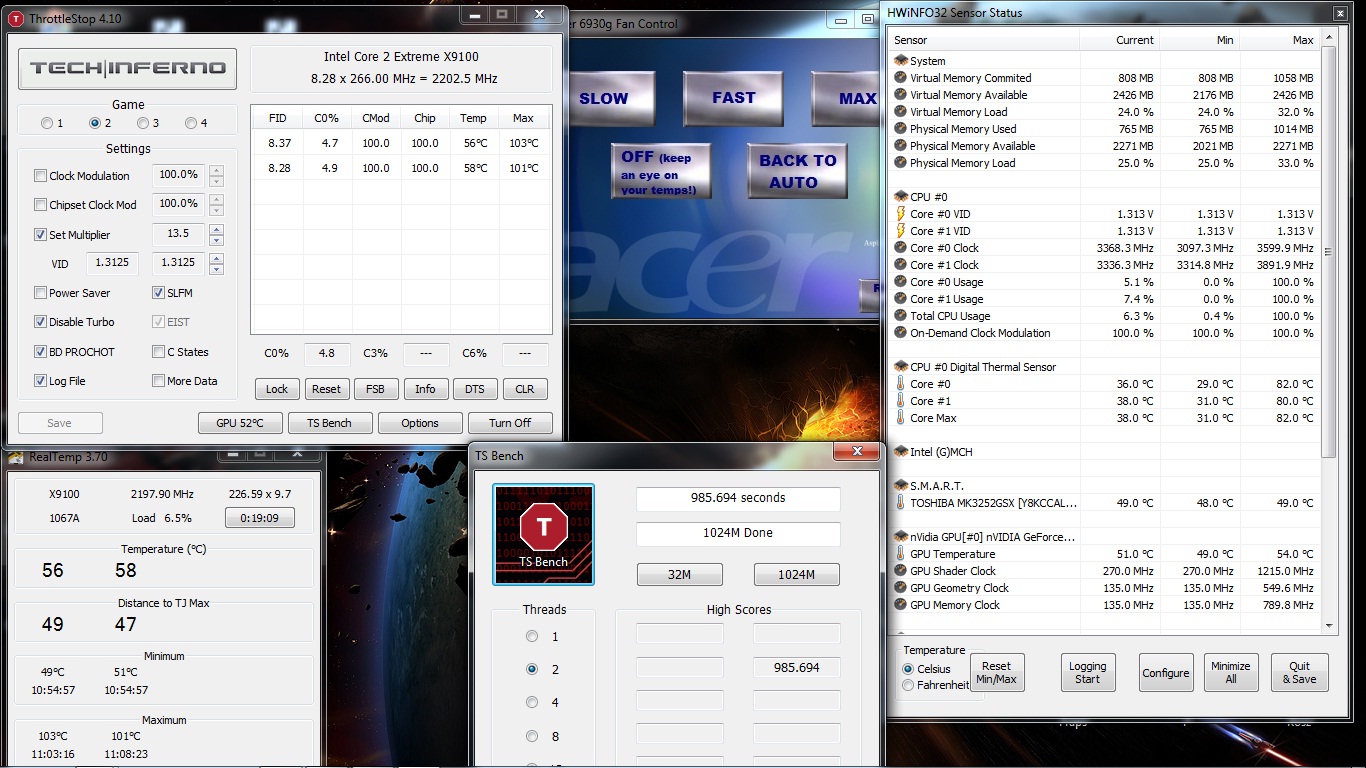The height and width of the screenshot is (768, 1366).
Task: Choose 4 threads in TS Bench
Action: pyautogui.click(x=532, y=702)
